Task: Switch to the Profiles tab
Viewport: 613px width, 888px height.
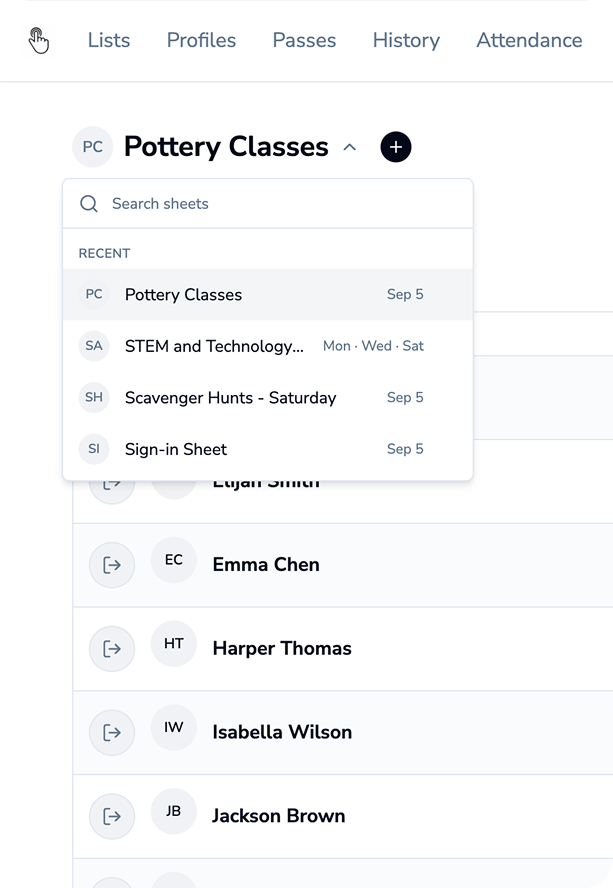Action: pos(201,40)
